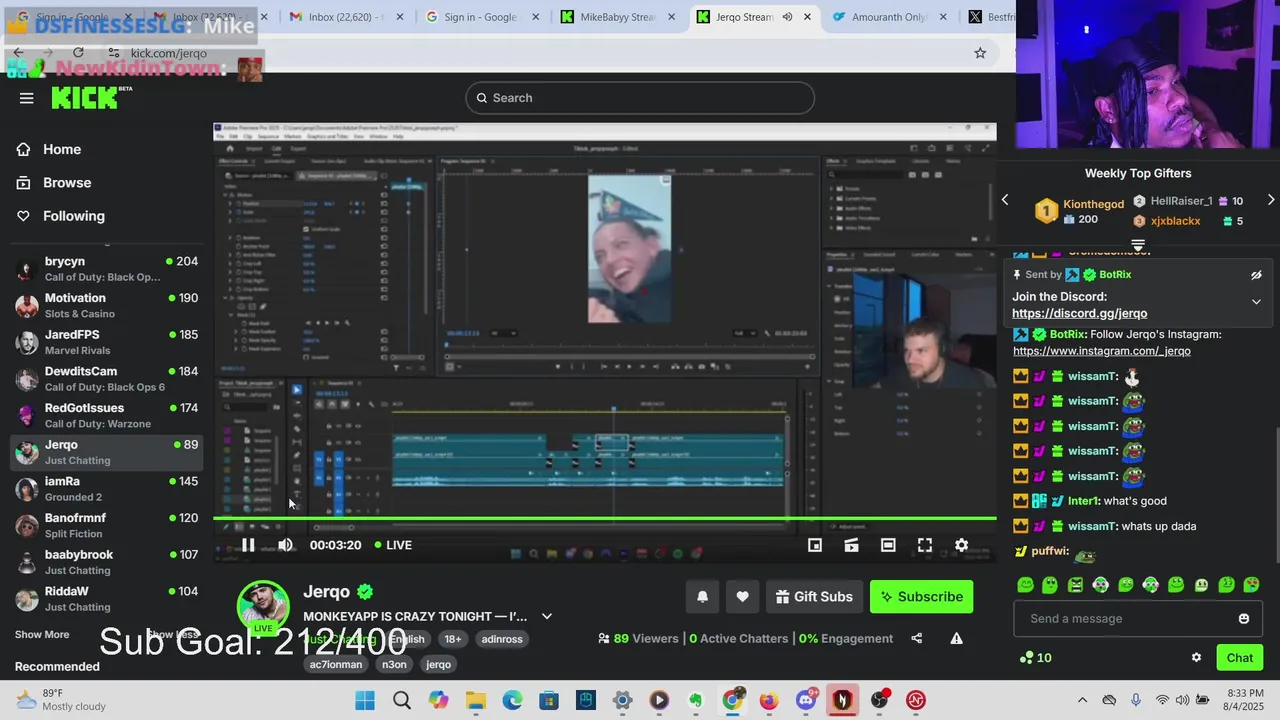The image size is (1280, 720).
Task: Pause the Jerqo stream video
Action: [x=248, y=545]
